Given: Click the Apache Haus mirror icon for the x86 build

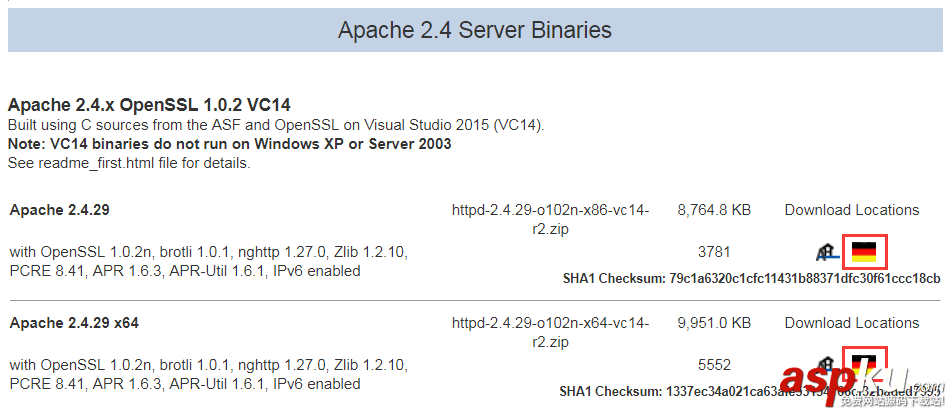Looking at the screenshot, I should point(827,253).
